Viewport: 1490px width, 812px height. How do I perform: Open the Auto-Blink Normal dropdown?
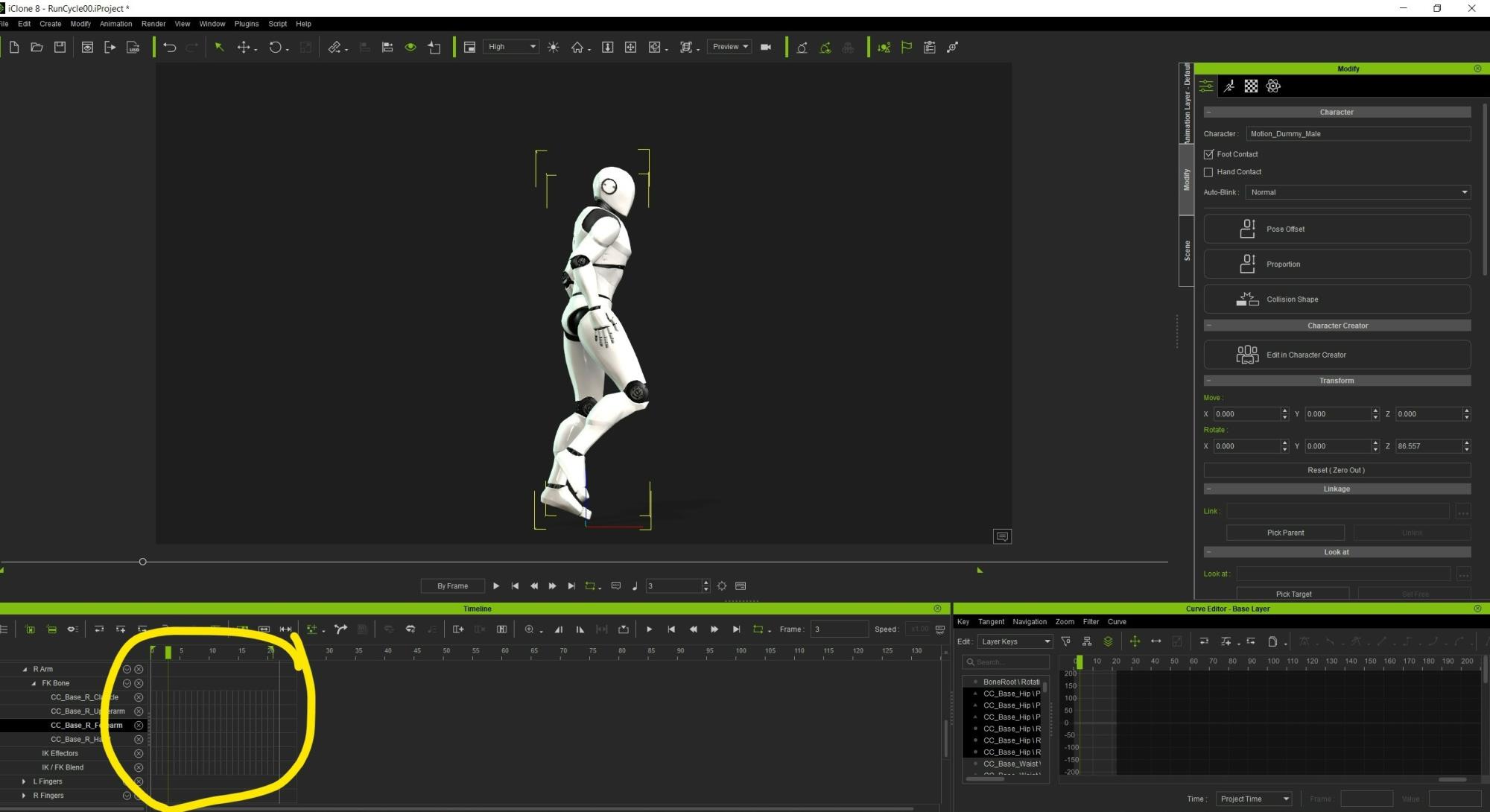click(1358, 192)
